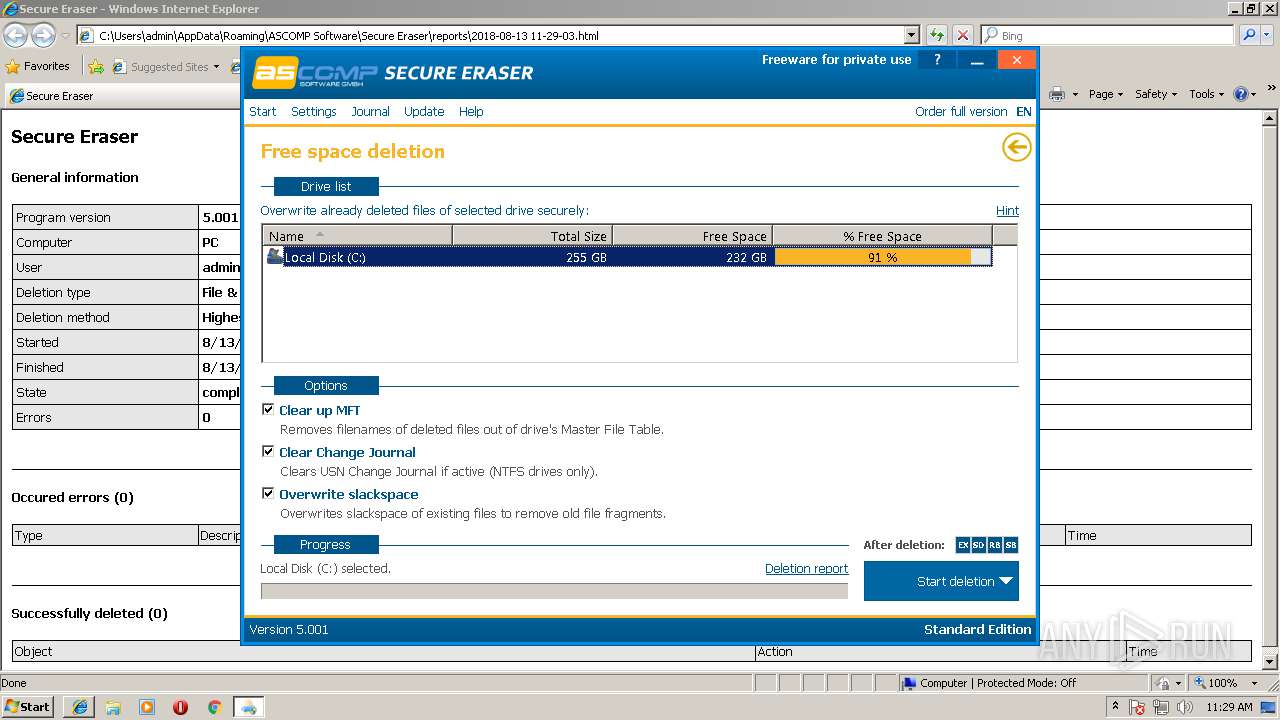Click the ASCOMP logo

pyautogui.click(x=315, y=72)
